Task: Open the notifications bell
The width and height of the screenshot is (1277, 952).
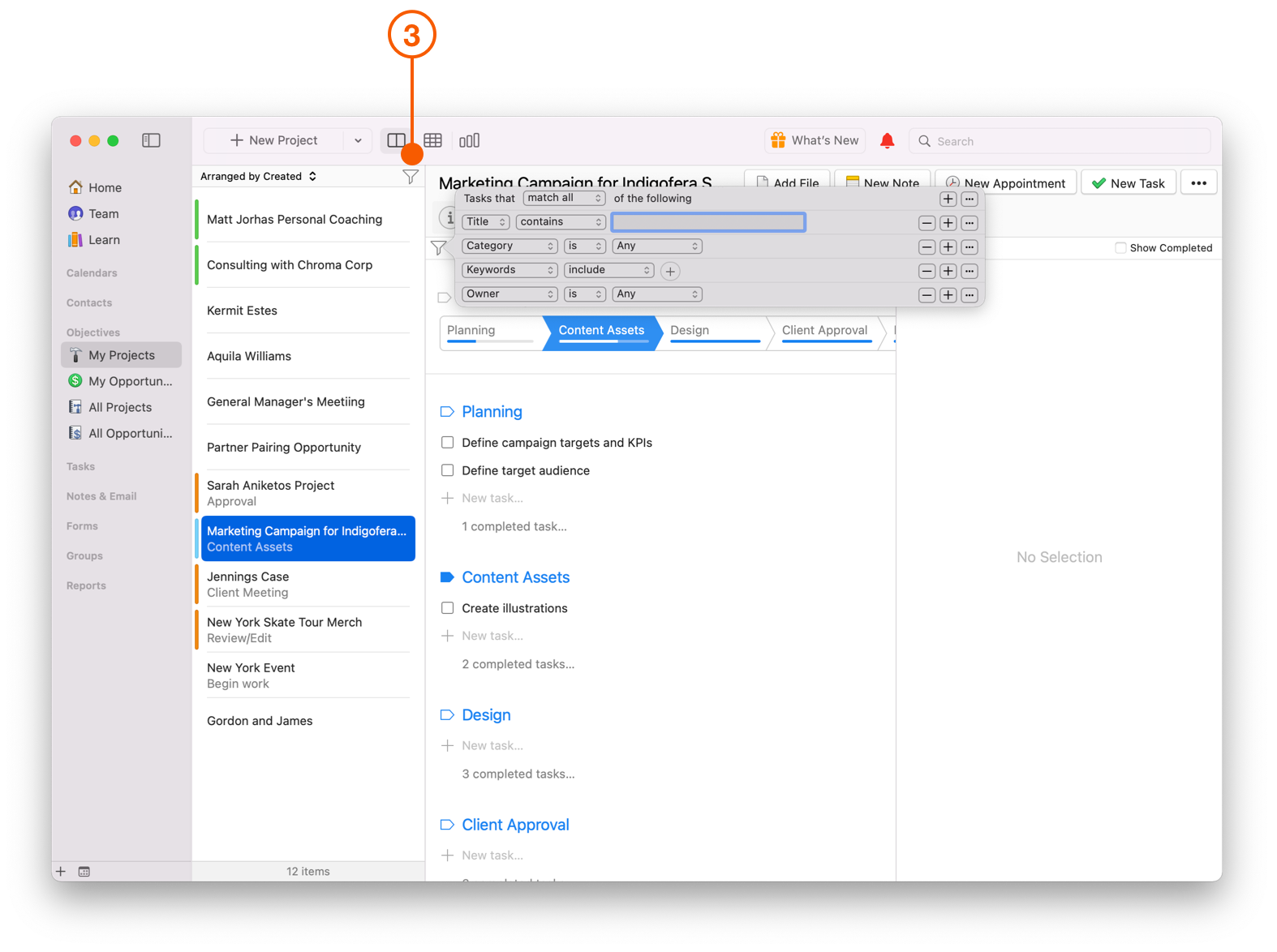Action: click(888, 140)
